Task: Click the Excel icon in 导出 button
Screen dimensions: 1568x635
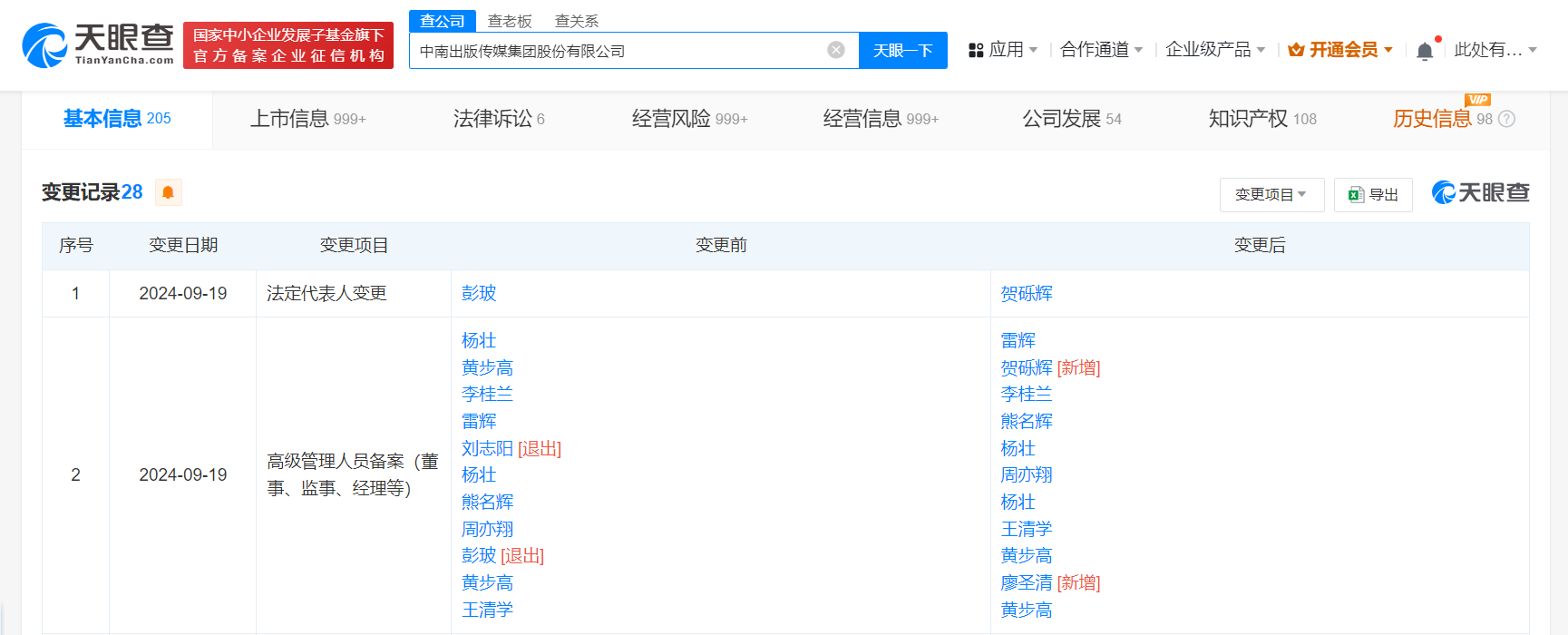Action: tap(1356, 195)
